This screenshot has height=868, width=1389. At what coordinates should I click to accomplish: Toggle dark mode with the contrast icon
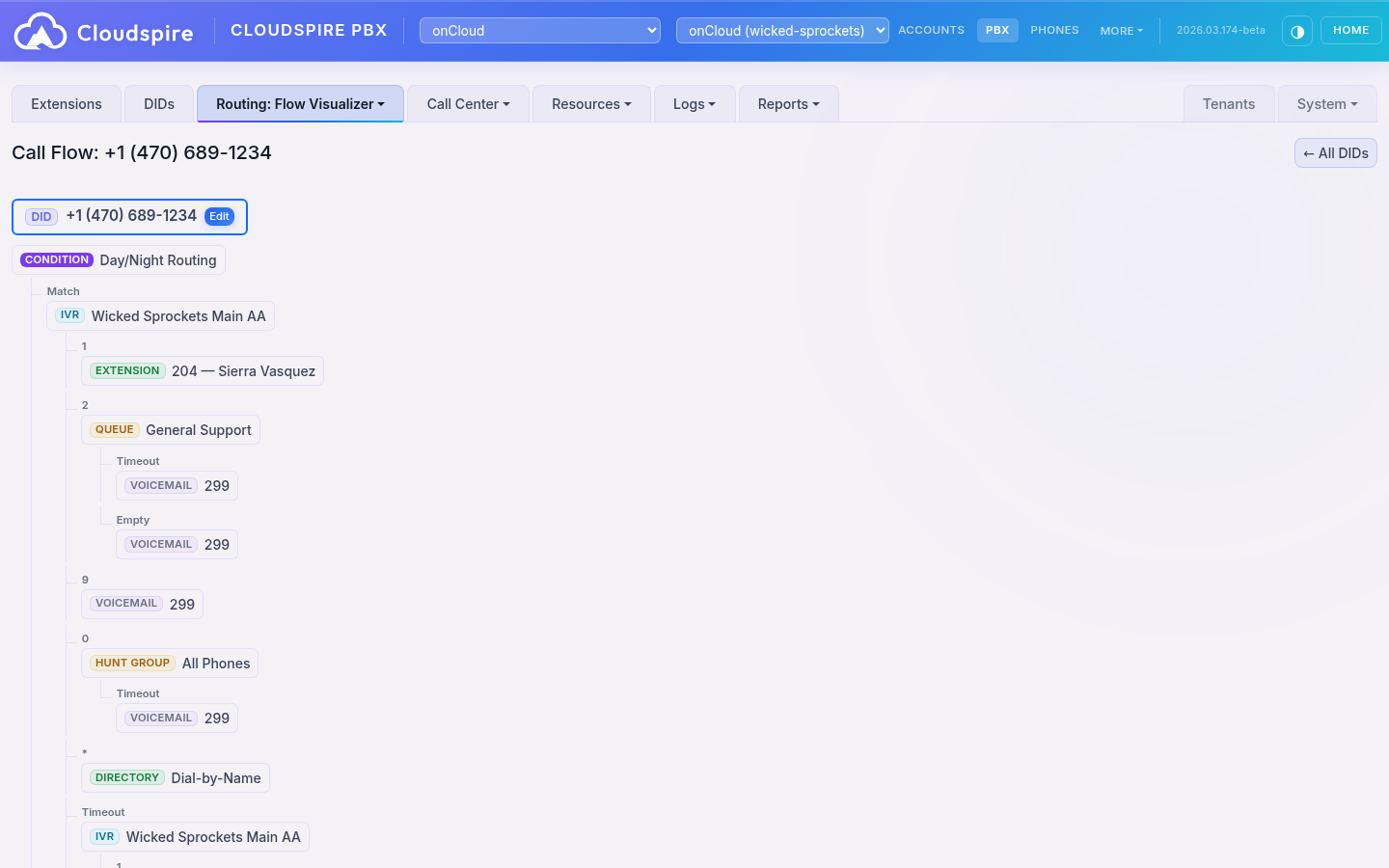click(x=1296, y=31)
